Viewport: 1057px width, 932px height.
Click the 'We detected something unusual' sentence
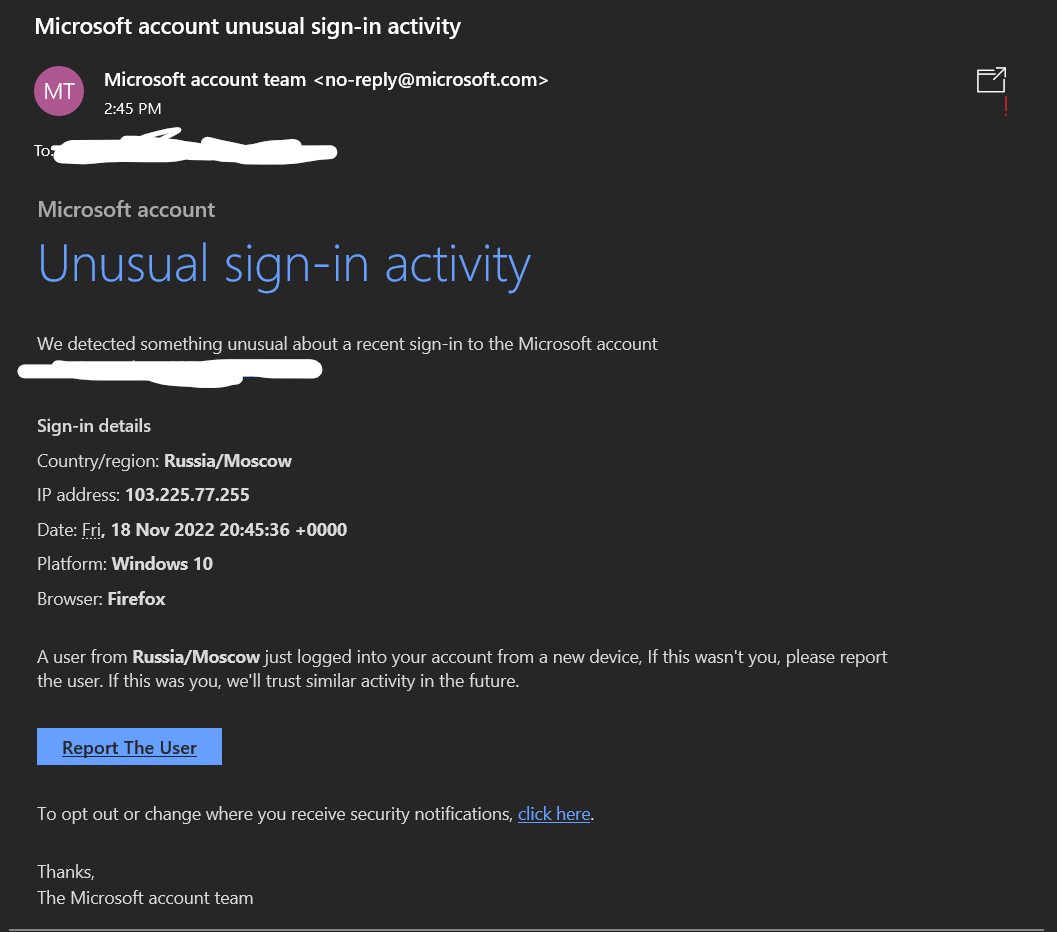pyautogui.click(x=347, y=344)
